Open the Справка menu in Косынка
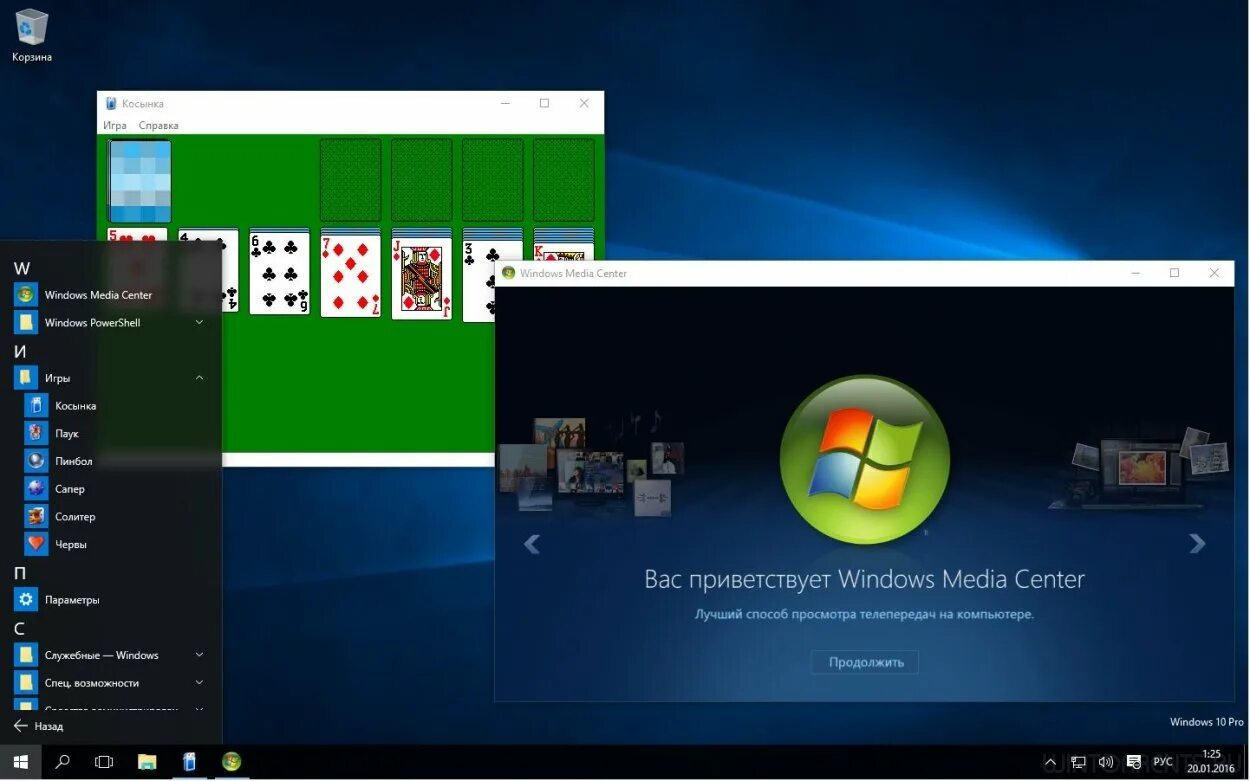 (x=159, y=125)
